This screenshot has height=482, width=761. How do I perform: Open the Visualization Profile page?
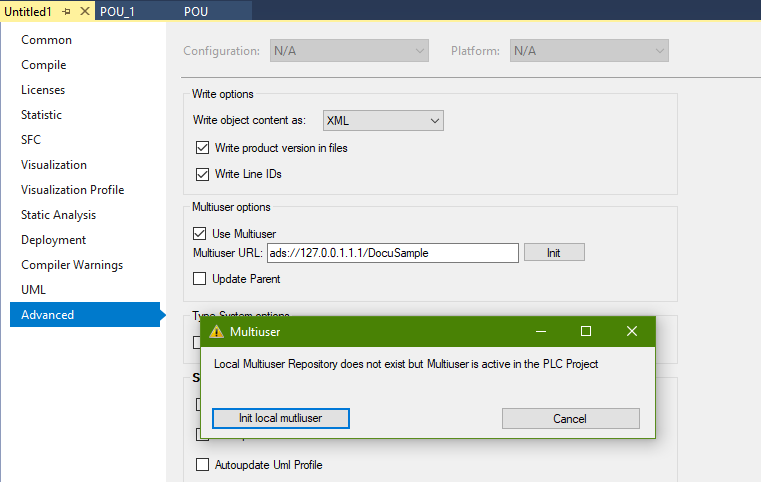[72, 190]
